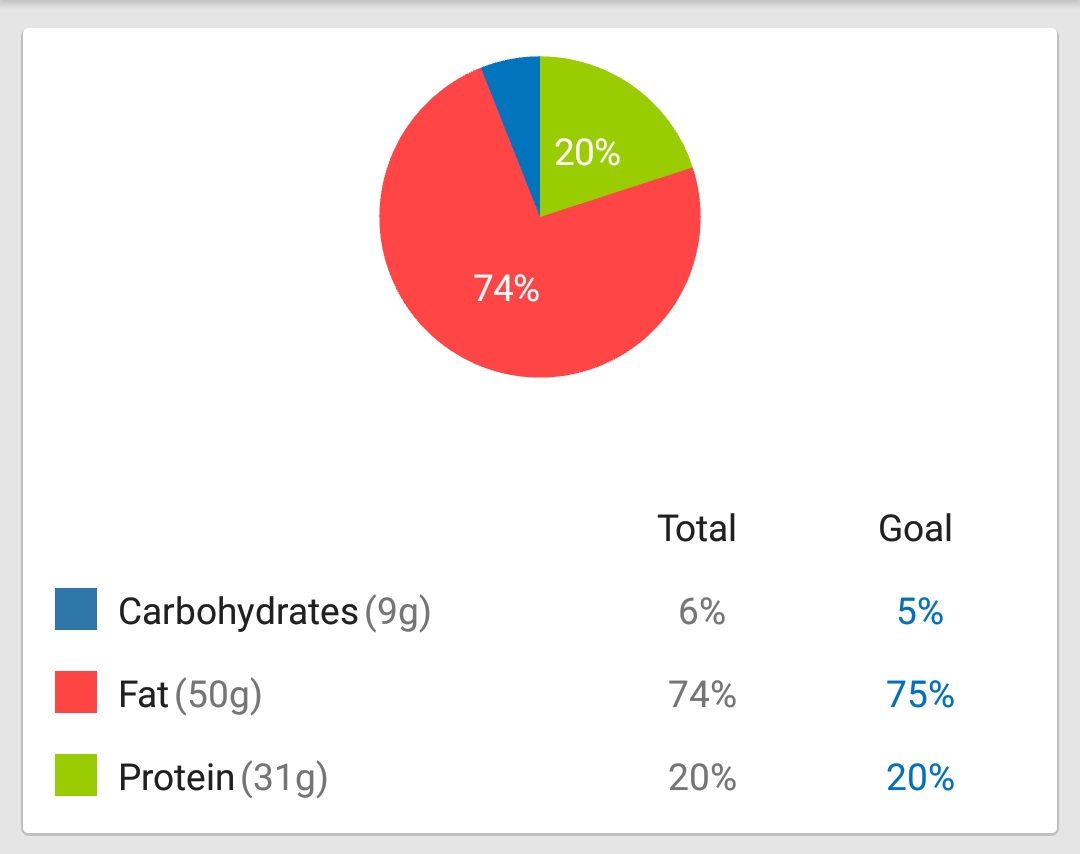Screen dimensions: 1080x854
Task: Open the 20% protein goal link
Action: point(920,777)
